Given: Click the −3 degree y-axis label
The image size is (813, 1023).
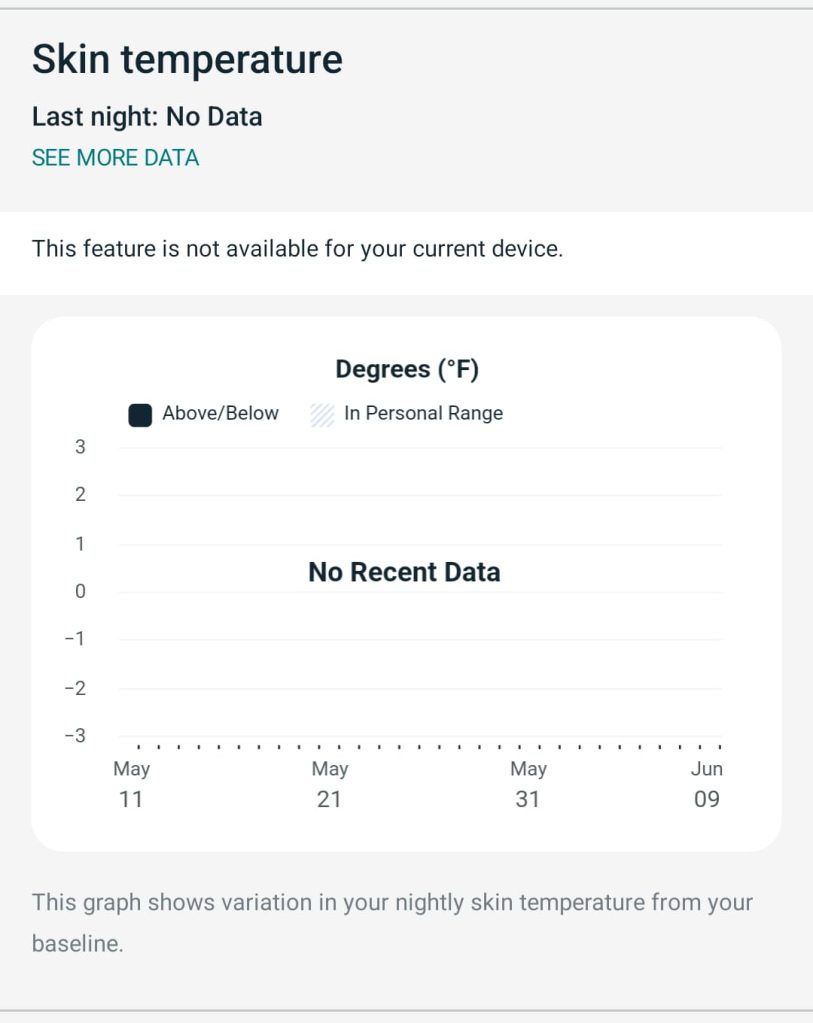Looking at the screenshot, I should pos(76,736).
